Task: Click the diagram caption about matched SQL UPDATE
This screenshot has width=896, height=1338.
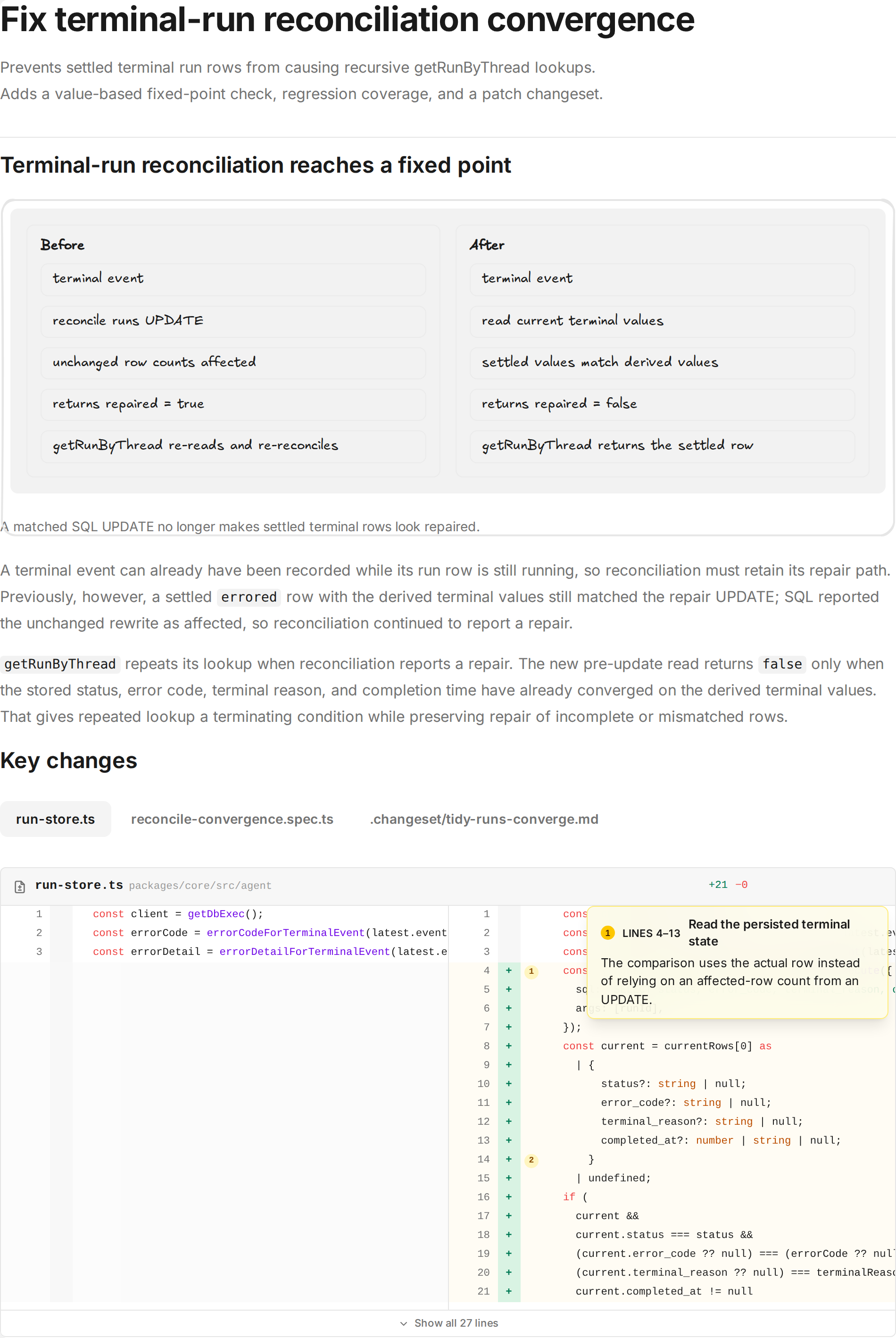Action: 240,527
